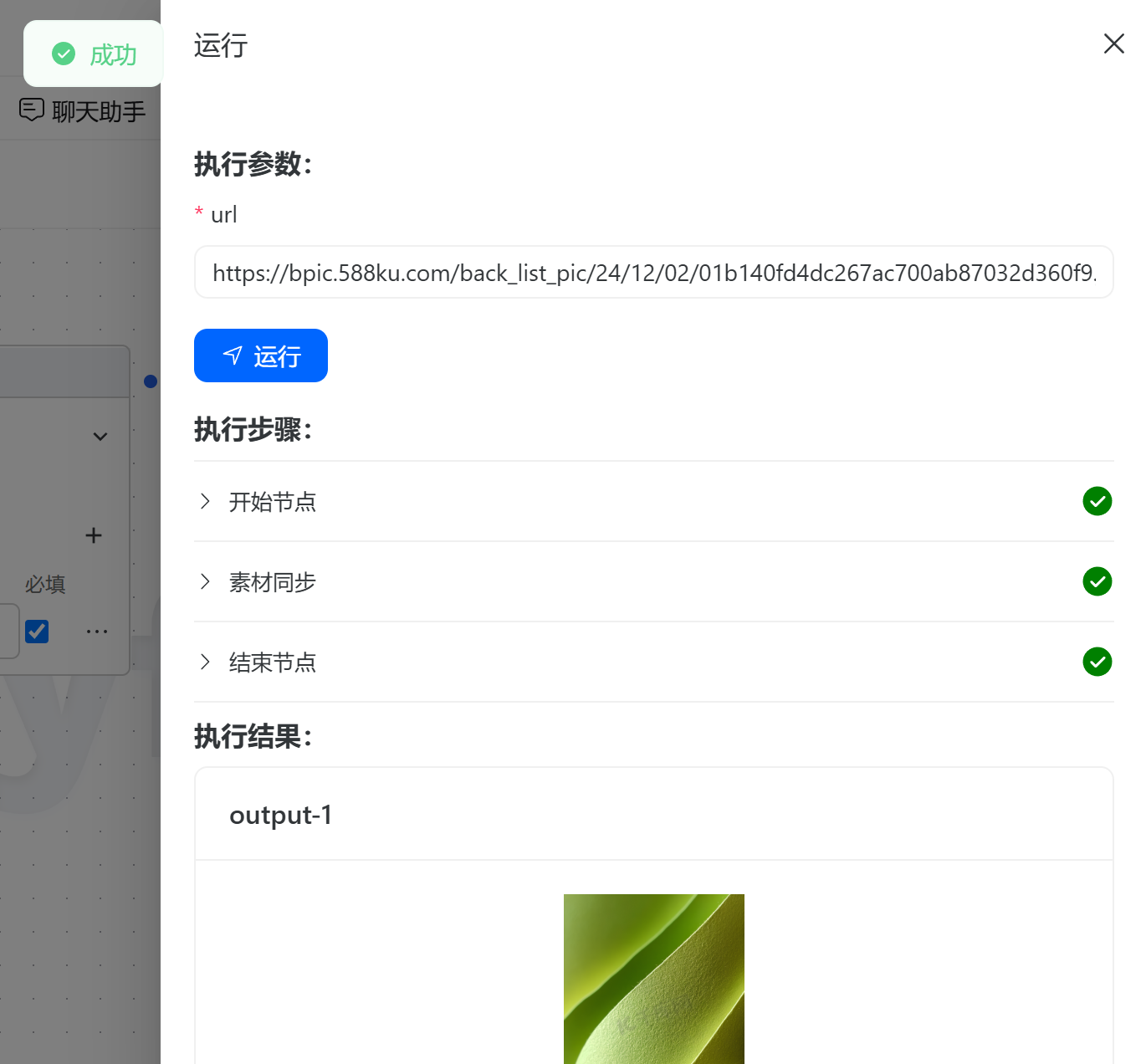Click the green check status for 结束节点
The width and height of the screenshot is (1146, 1064).
click(1097, 662)
